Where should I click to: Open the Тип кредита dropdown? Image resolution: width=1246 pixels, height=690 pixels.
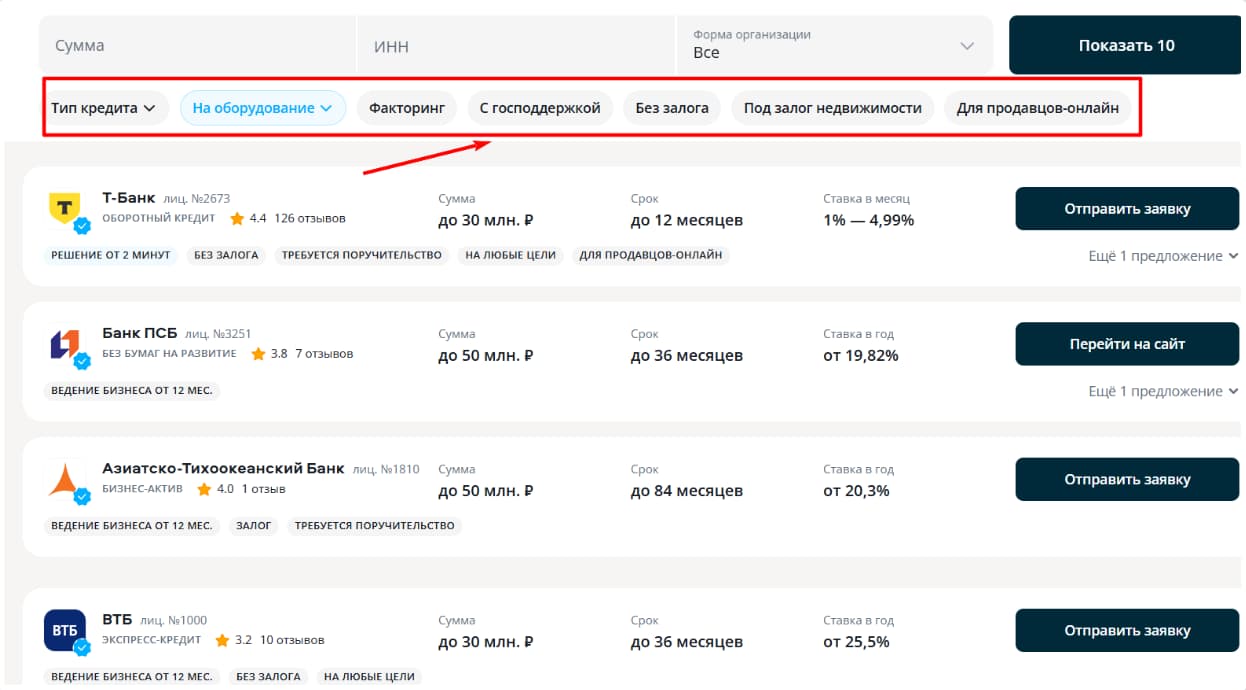[x=104, y=108]
